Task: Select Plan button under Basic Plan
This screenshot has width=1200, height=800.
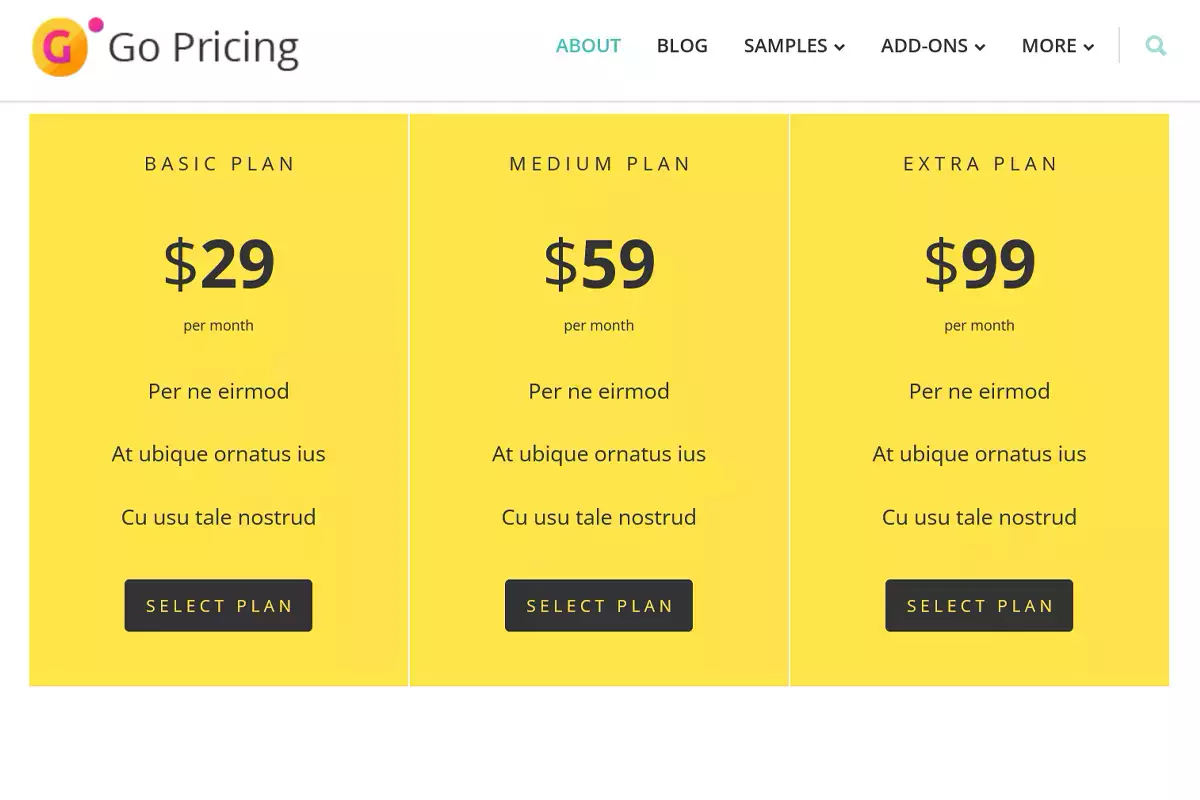Action: point(218,605)
